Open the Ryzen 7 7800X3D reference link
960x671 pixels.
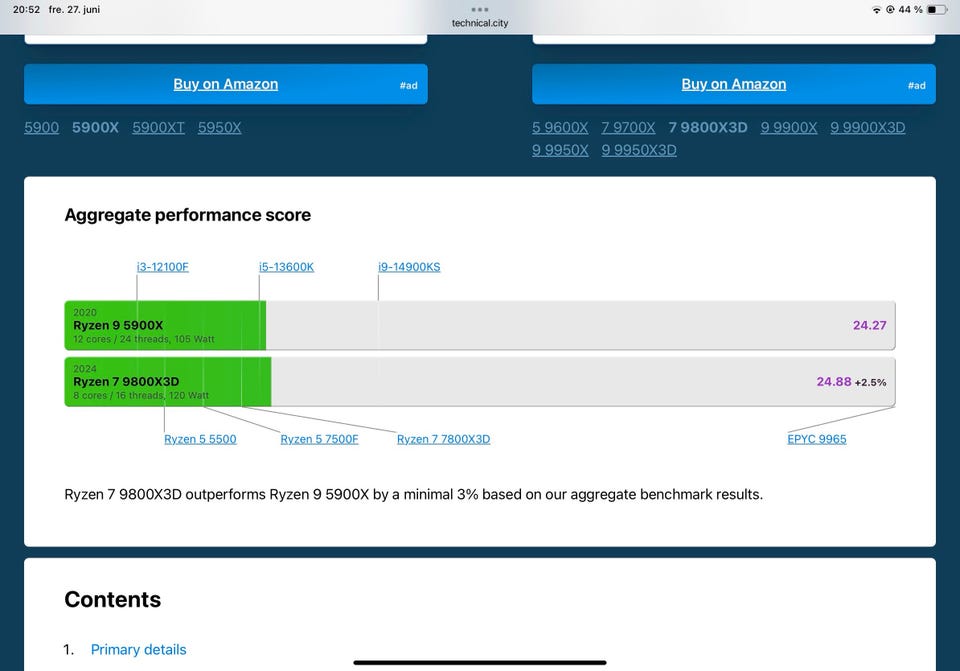tap(443, 439)
